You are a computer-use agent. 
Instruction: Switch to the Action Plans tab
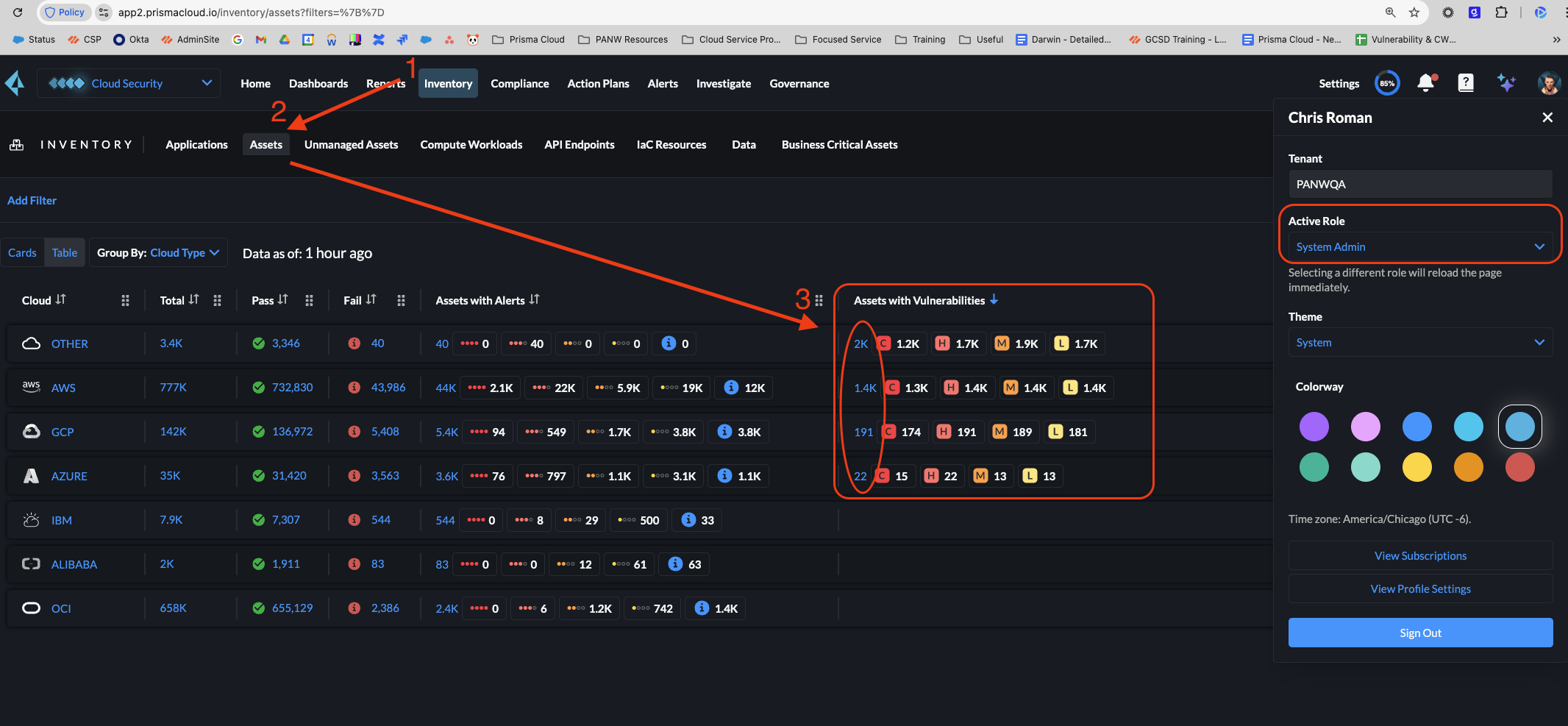point(598,84)
